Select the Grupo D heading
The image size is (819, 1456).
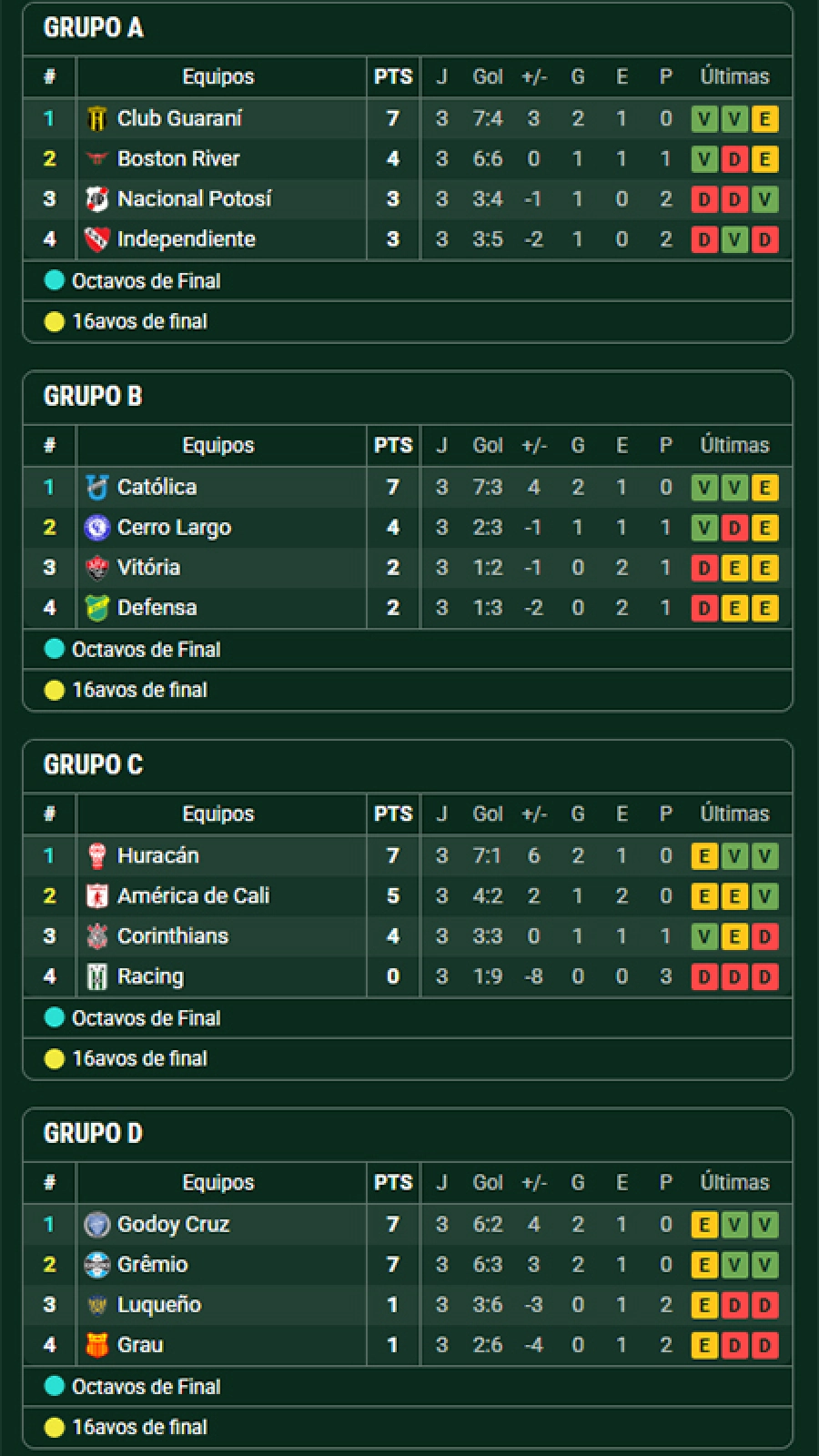pos(93,1134)
